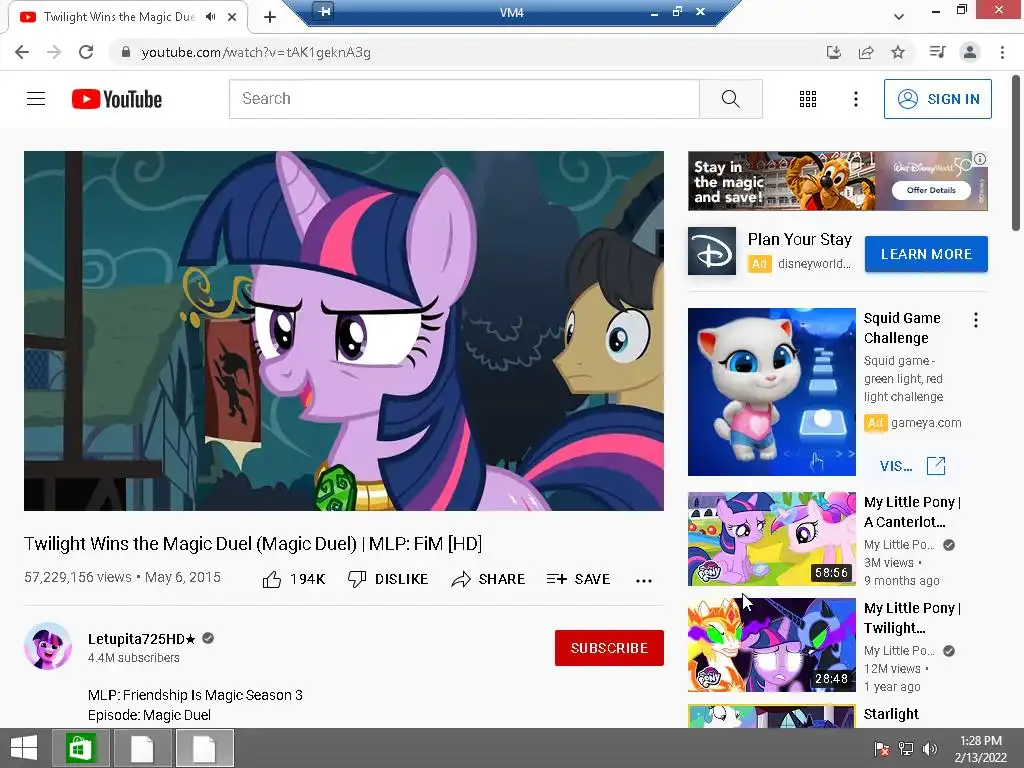The width and height of the screenshot is (1024, 768).
Task: Open network tray icon
Action: click(906, 749)
